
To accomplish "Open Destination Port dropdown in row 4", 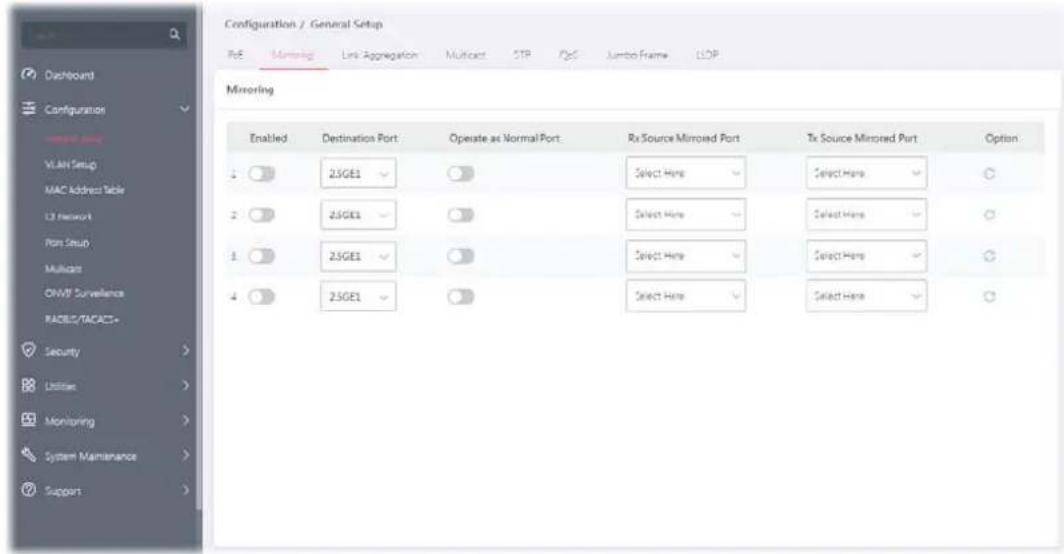I will click(358, 297).
